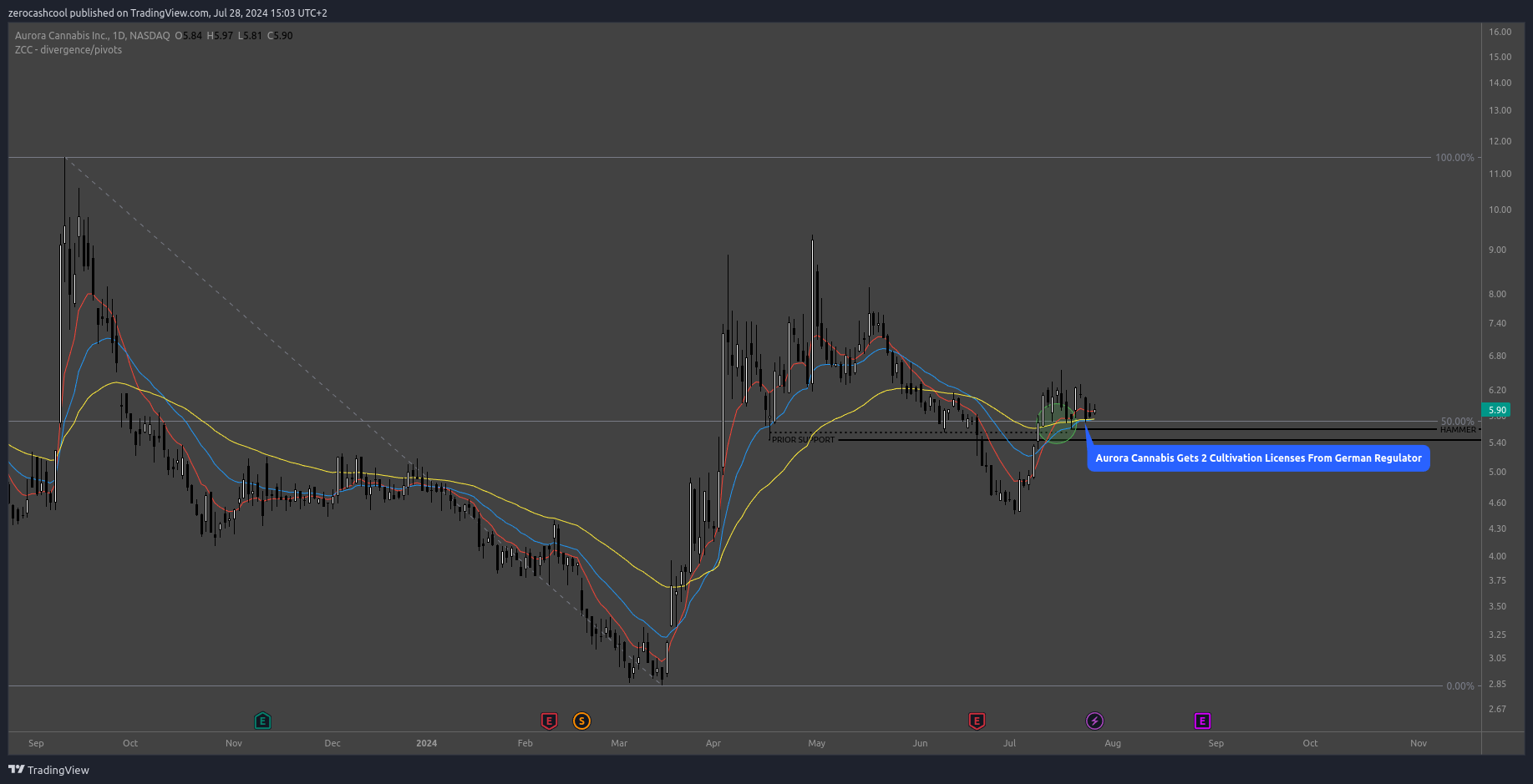Click the zerocashcool published header text
The image size is (1533, 784).
(x=167, y=13)
